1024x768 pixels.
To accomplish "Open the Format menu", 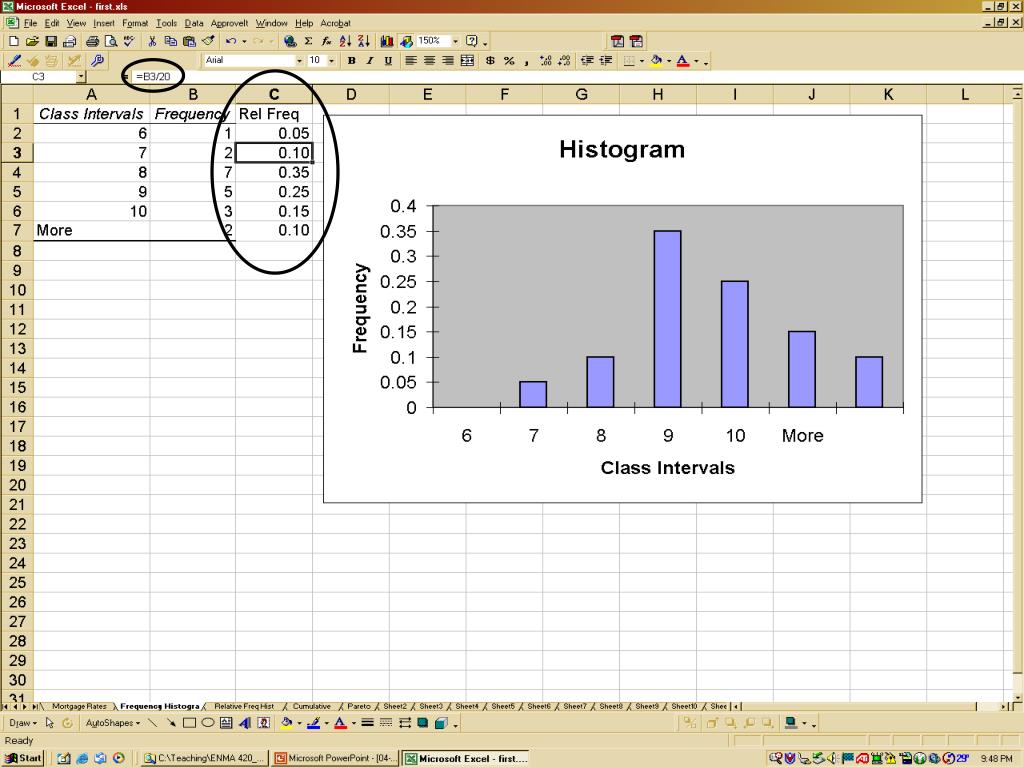I will [x=134, y=23].
